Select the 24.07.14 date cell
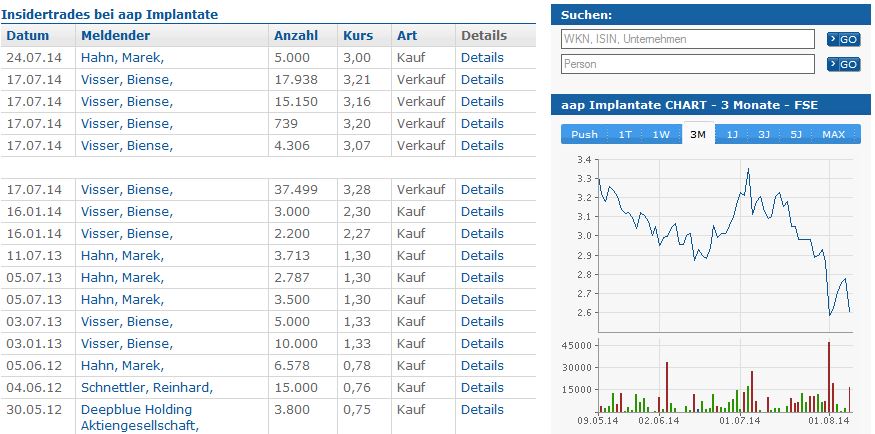The image size is (875, 434). [34, 58]
